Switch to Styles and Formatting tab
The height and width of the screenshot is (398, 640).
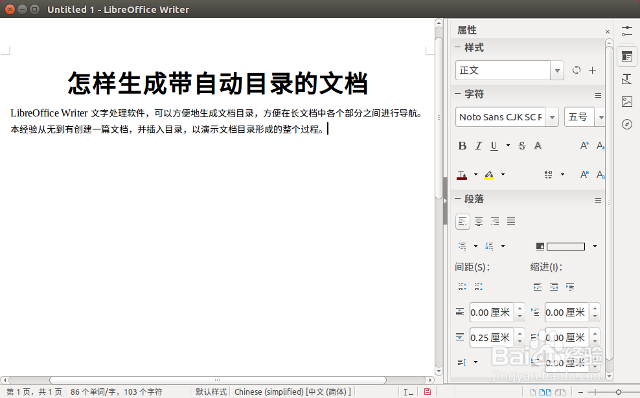point(627,79)
